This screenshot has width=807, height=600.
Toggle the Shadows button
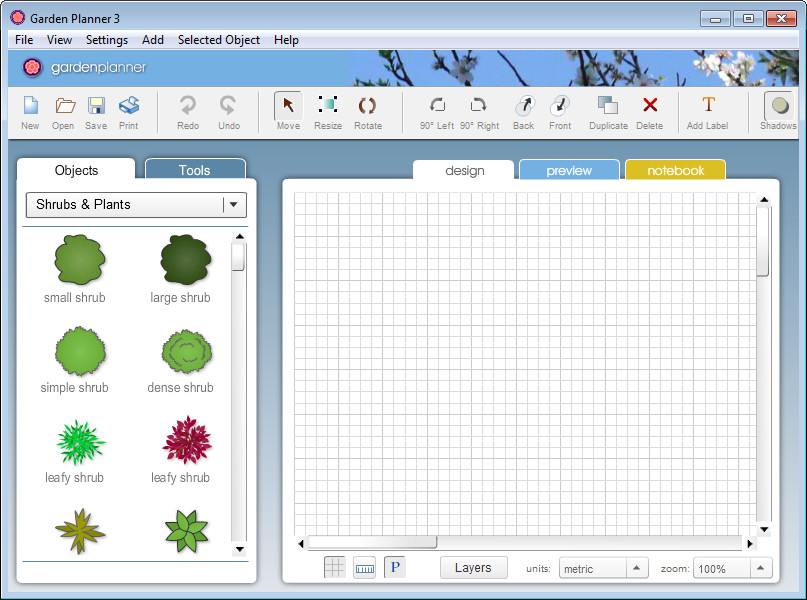[x=778, y=106]
